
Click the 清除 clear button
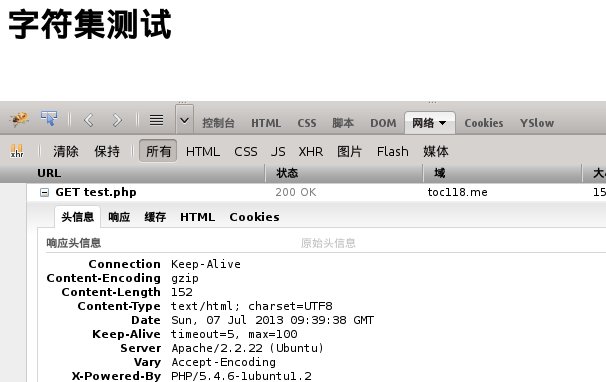pyautogui.click(x=66, y=152)
